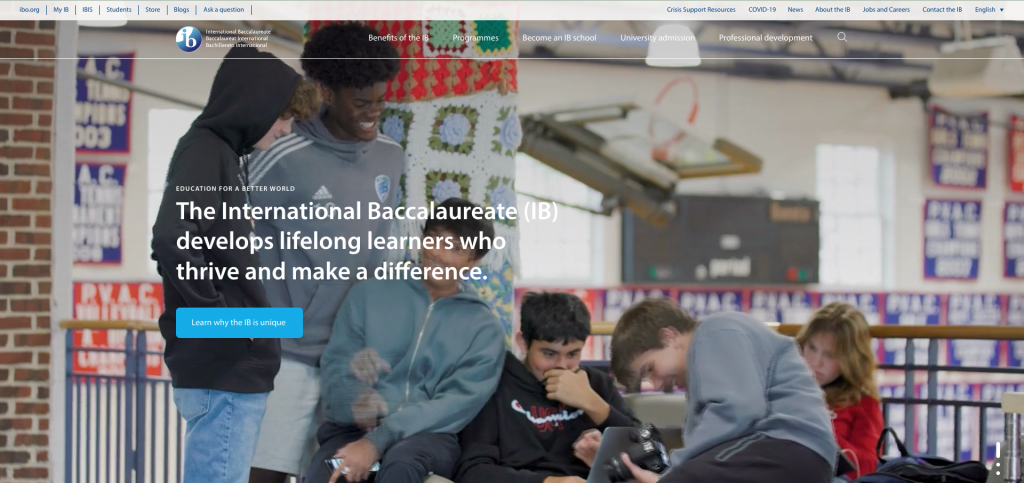Select the third carousel slide dot

[x=998, y=473]
